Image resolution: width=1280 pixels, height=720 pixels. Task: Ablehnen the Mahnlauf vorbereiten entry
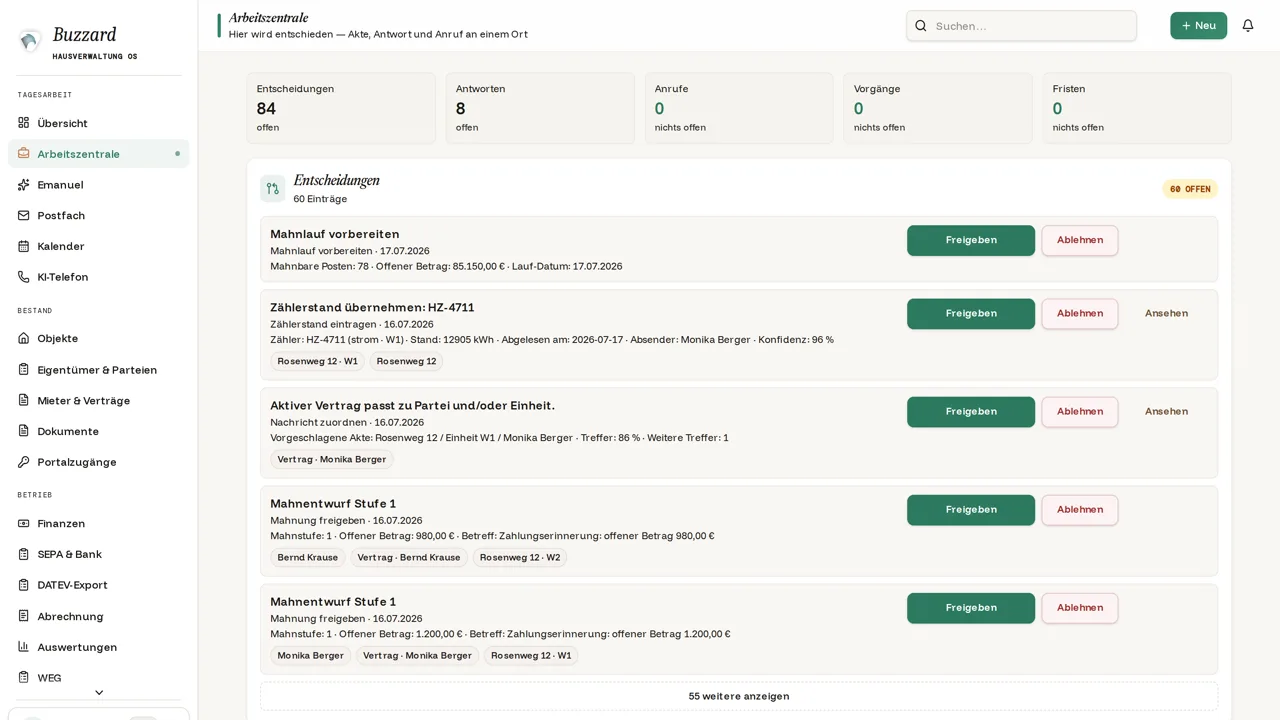pyautogui.click(x=1080, y=240)
